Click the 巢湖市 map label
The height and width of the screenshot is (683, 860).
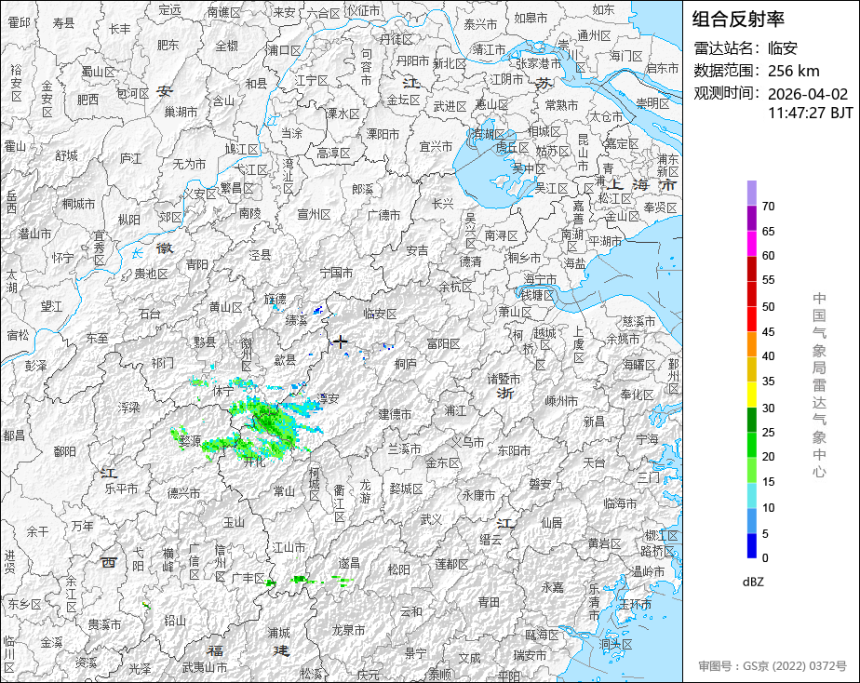click(181, 111)
